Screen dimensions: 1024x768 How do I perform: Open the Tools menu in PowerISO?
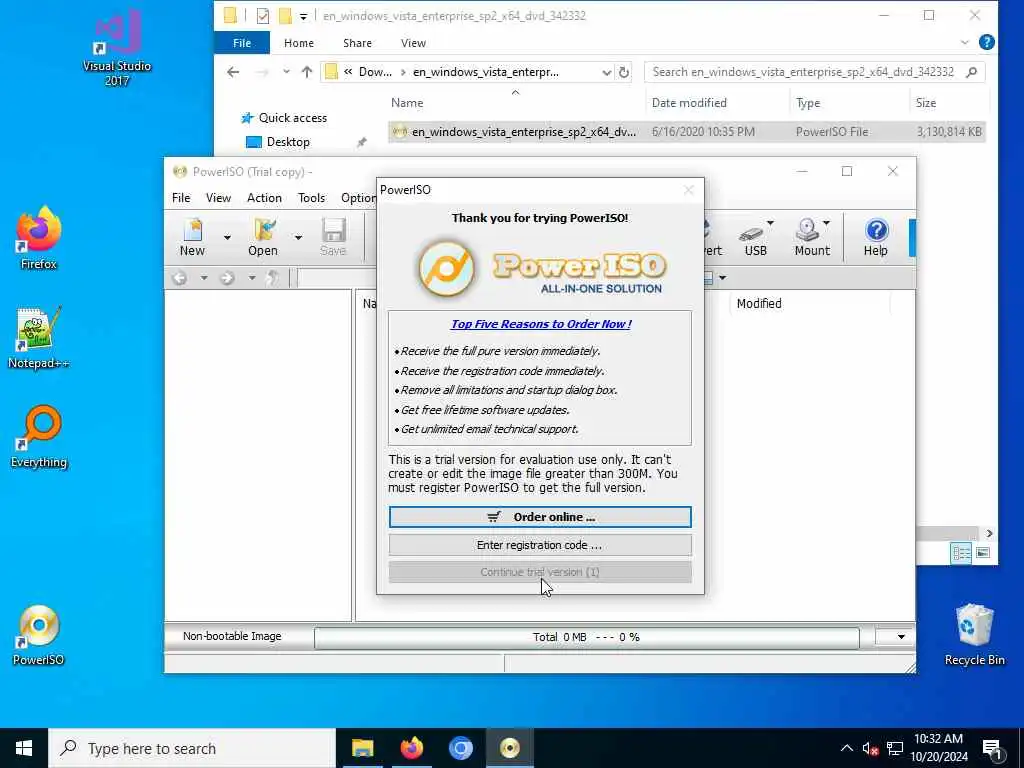tap(312, 198)
